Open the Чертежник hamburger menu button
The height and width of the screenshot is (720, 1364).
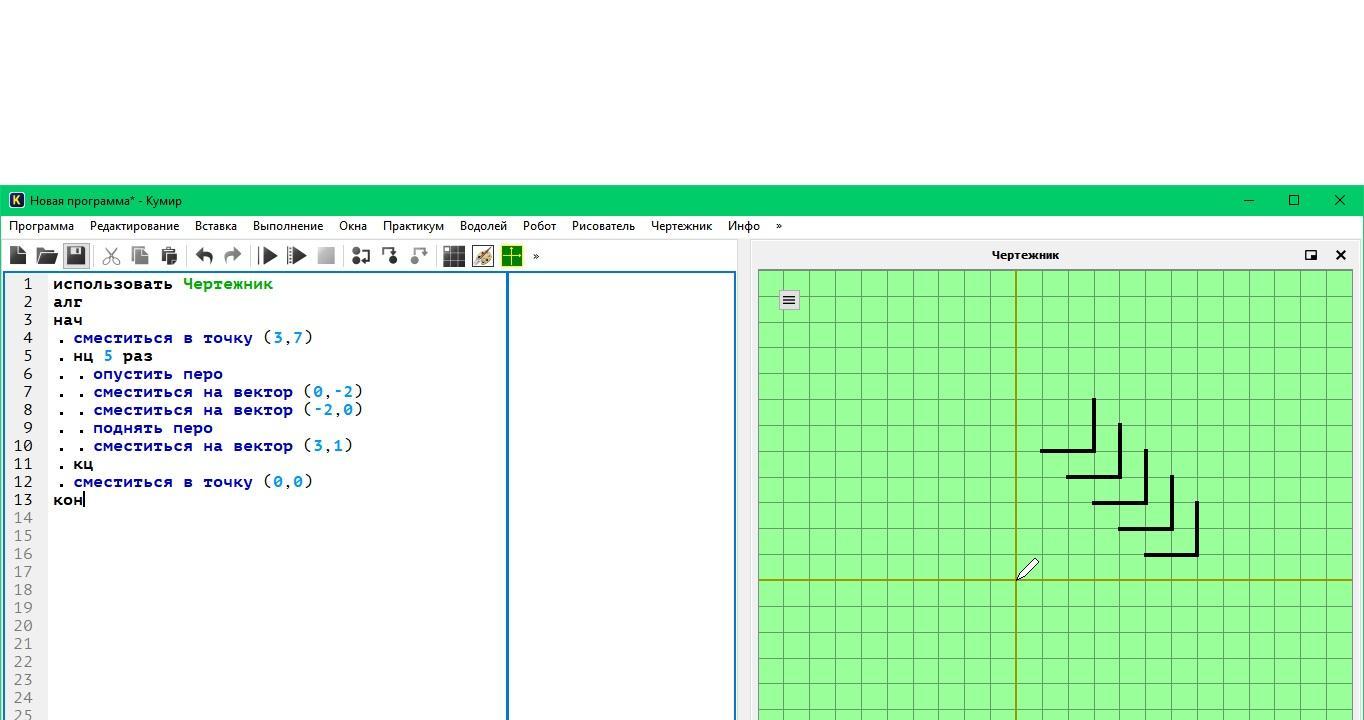[789, 300]
